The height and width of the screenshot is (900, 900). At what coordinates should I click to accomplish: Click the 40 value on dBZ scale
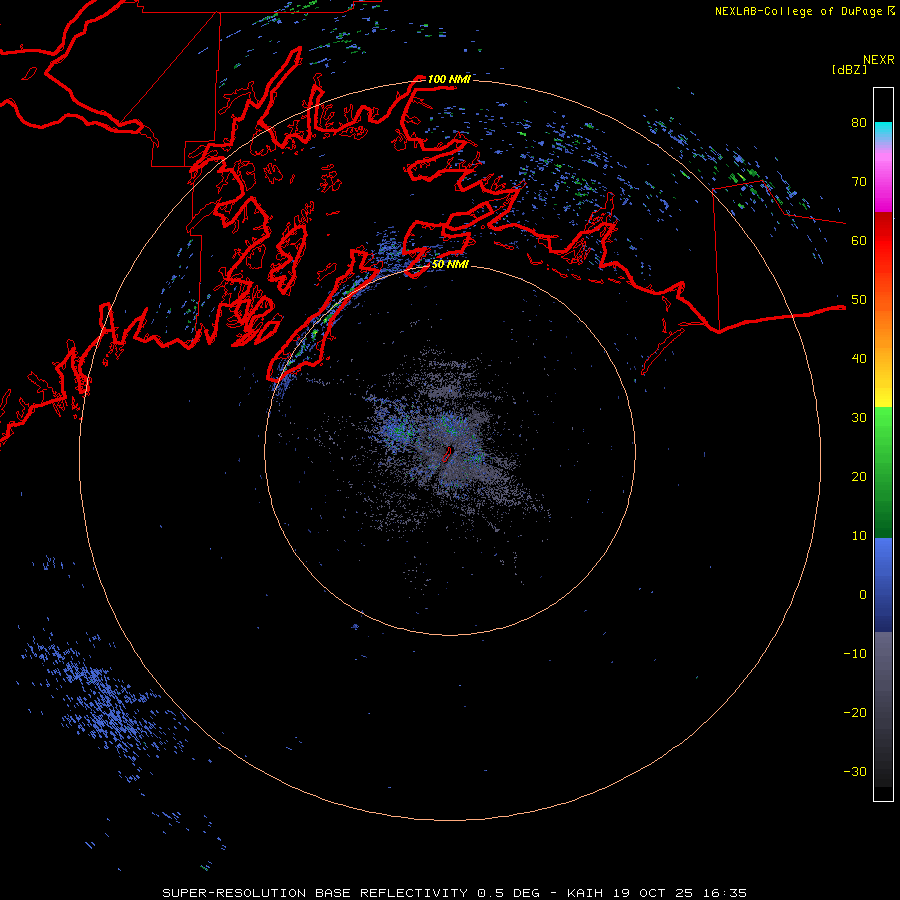coord(859,359)
